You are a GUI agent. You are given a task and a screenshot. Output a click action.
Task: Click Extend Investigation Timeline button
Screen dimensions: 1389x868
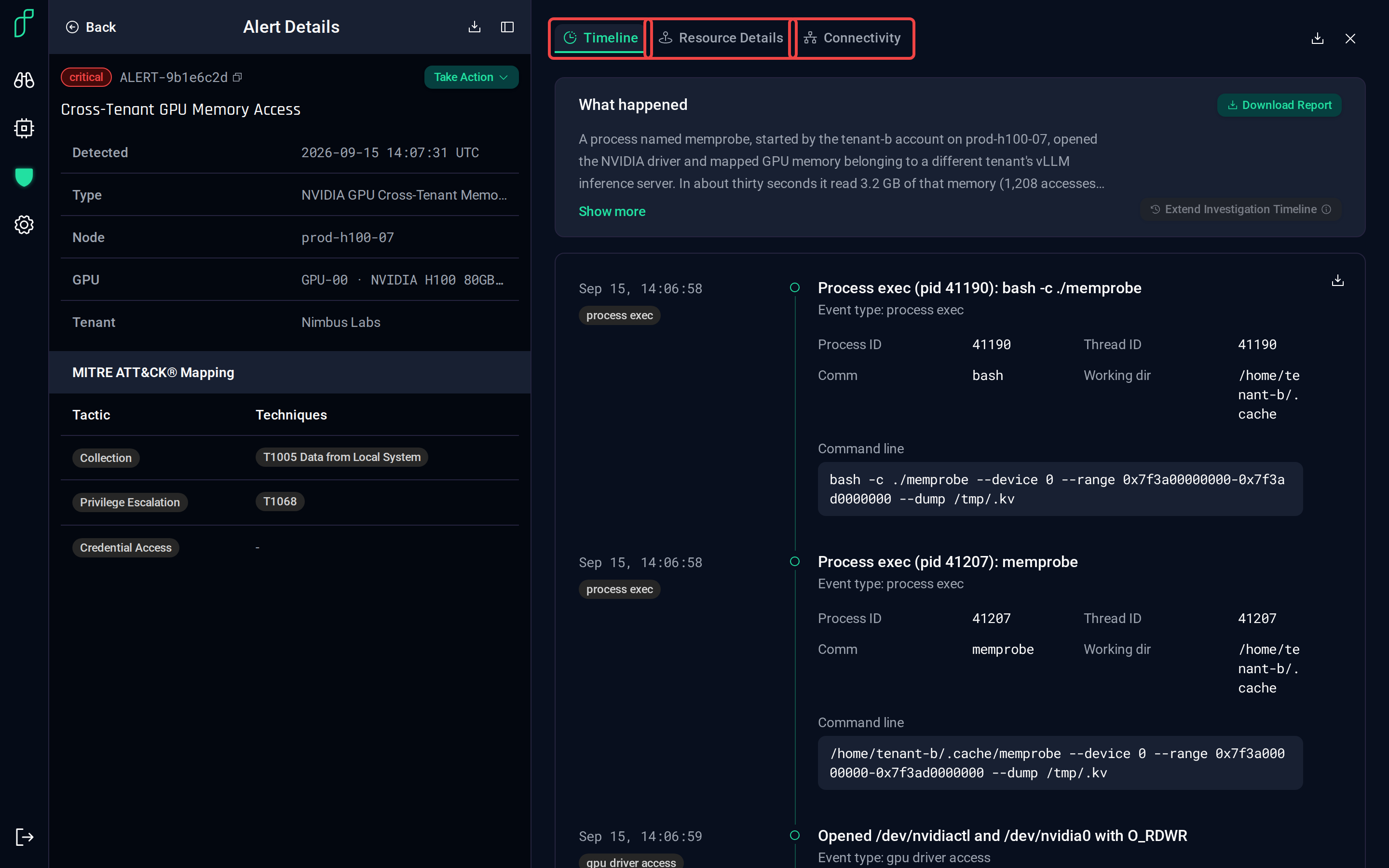point(1240,210)
